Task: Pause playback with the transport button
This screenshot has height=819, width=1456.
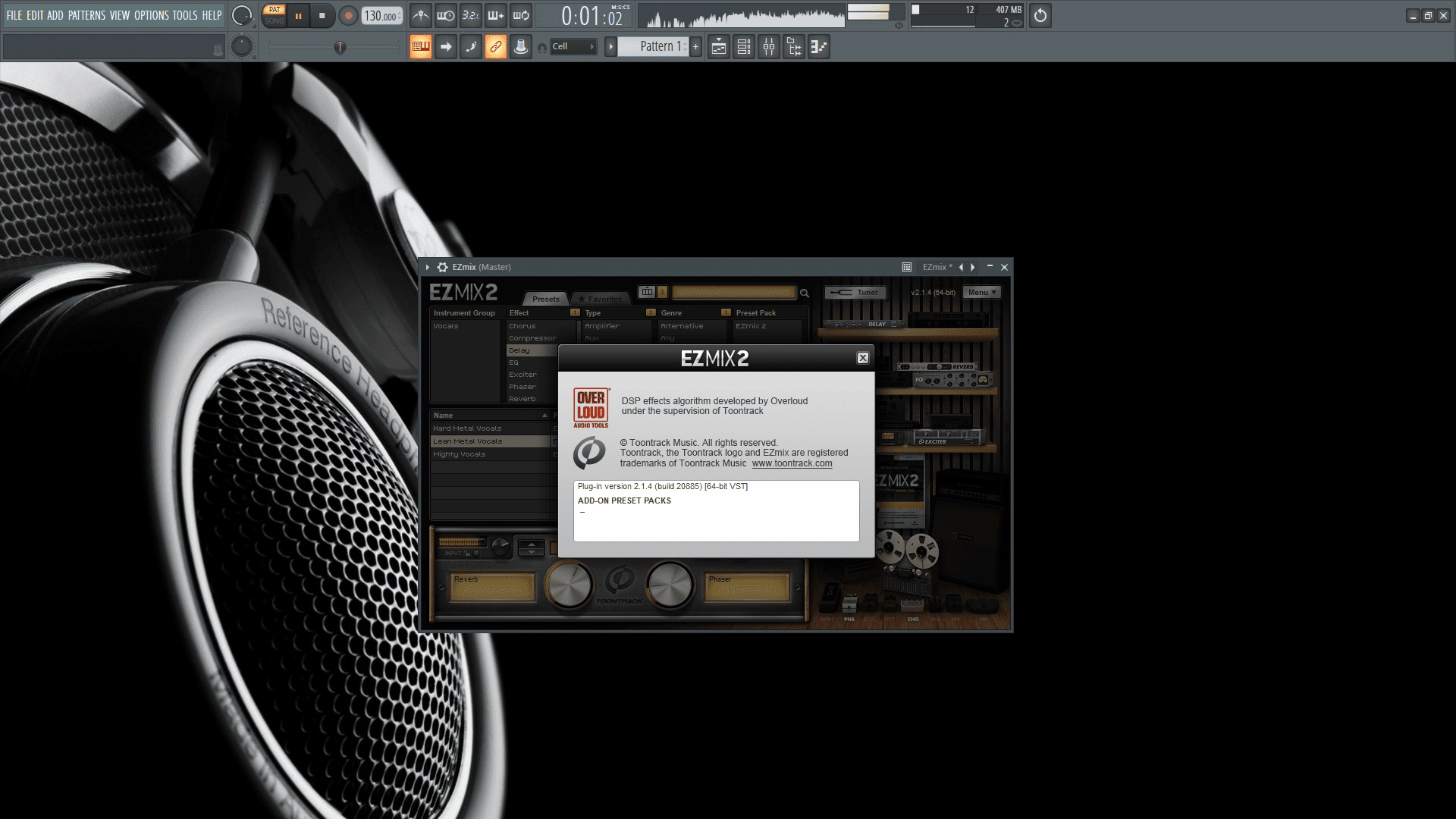Action: pos(298,15)
